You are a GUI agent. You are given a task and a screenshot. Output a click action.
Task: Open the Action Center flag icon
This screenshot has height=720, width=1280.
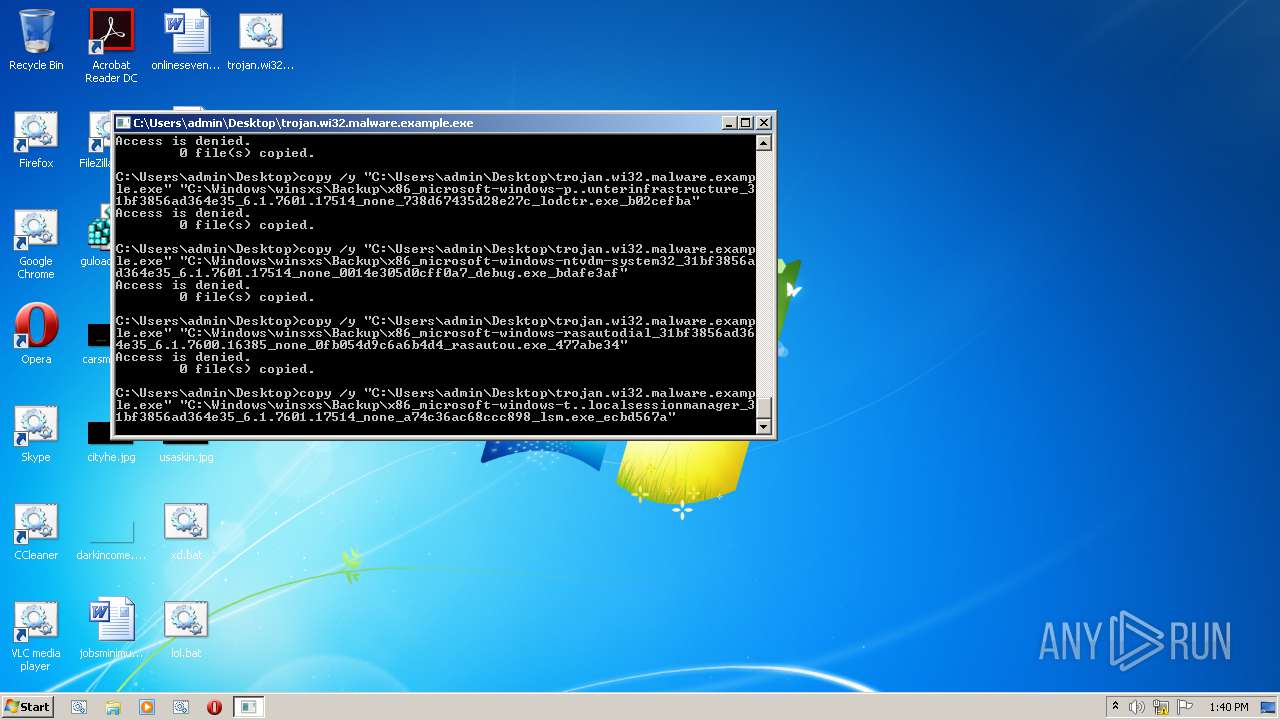tap(1185, 707)
